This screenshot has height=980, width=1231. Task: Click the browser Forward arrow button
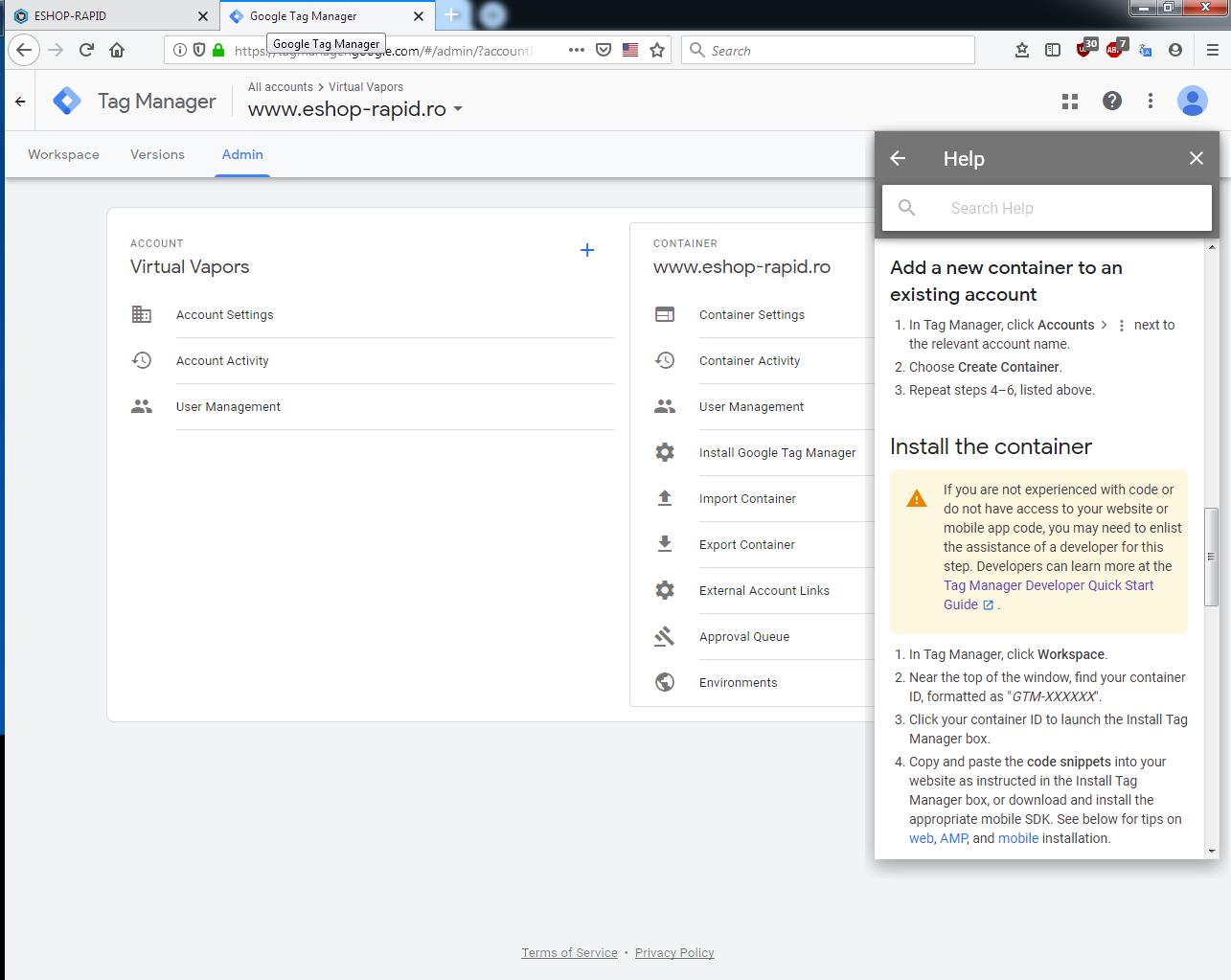(x=56, y=50)
